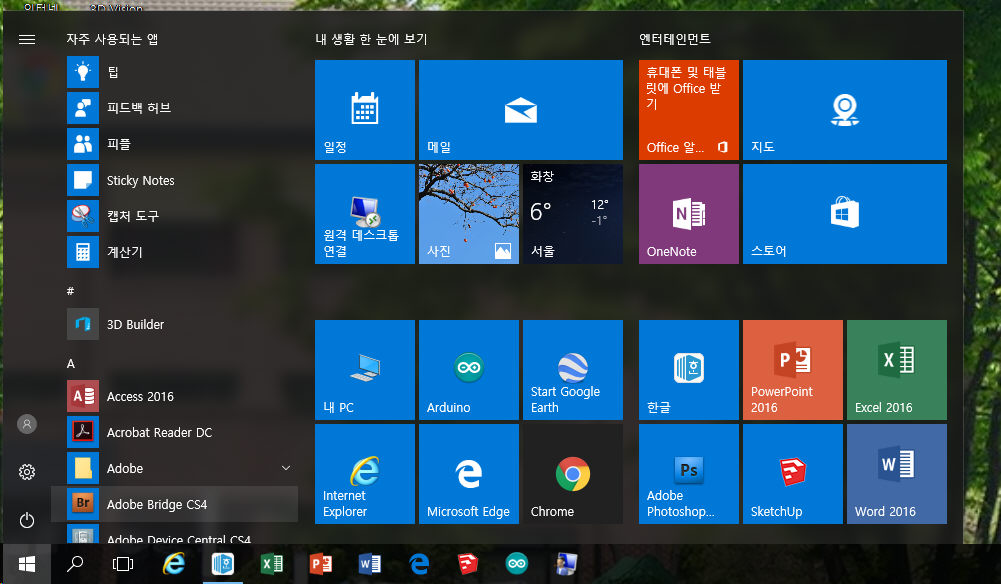Open the SketchUp tile
Image resolution: width=1001 pixels, height=584 pixels.
click(x=793, y=474)
